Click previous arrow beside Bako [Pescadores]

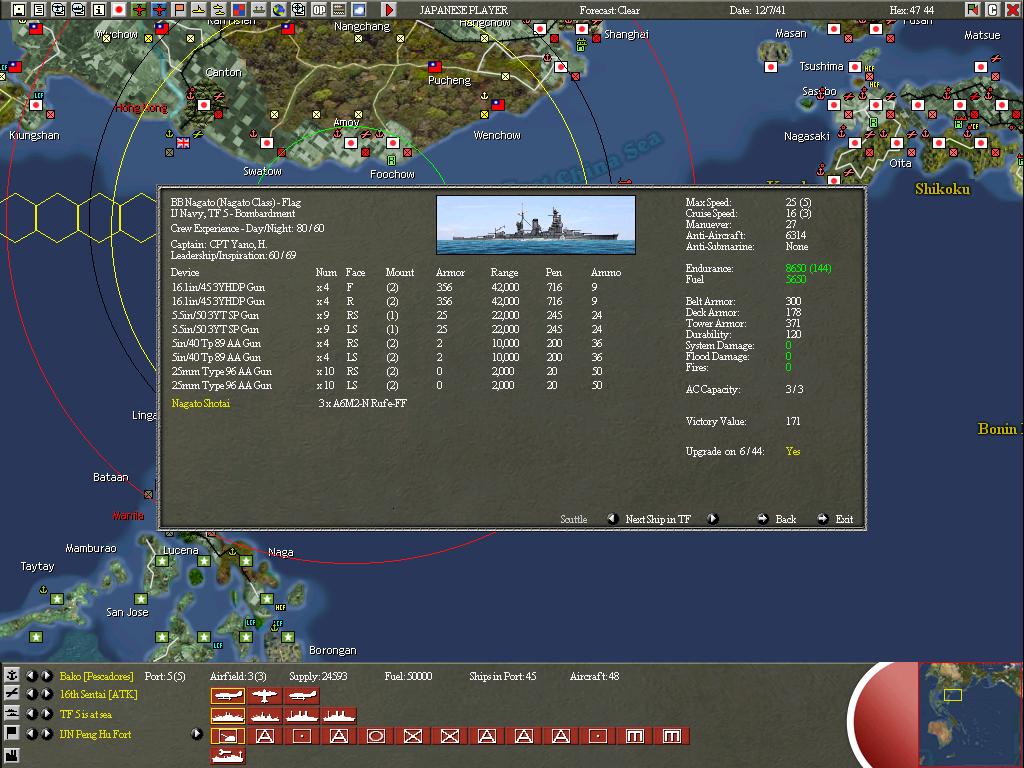[x=31, y=675]
